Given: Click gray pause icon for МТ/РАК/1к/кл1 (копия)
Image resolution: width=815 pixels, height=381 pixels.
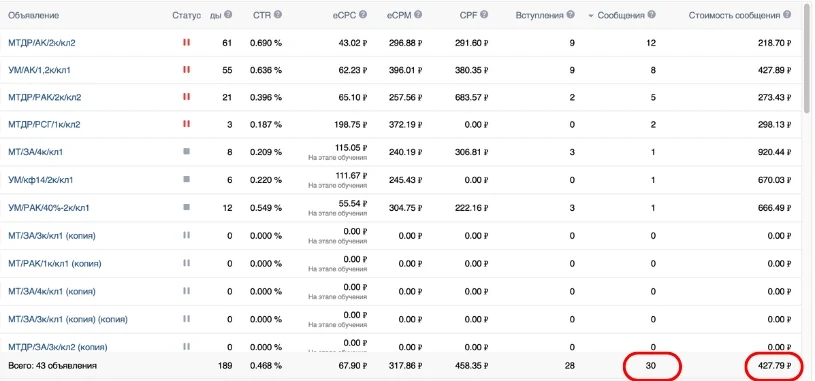Looking at the screenshot, I should pyautogui.click(x=186, y=262).
